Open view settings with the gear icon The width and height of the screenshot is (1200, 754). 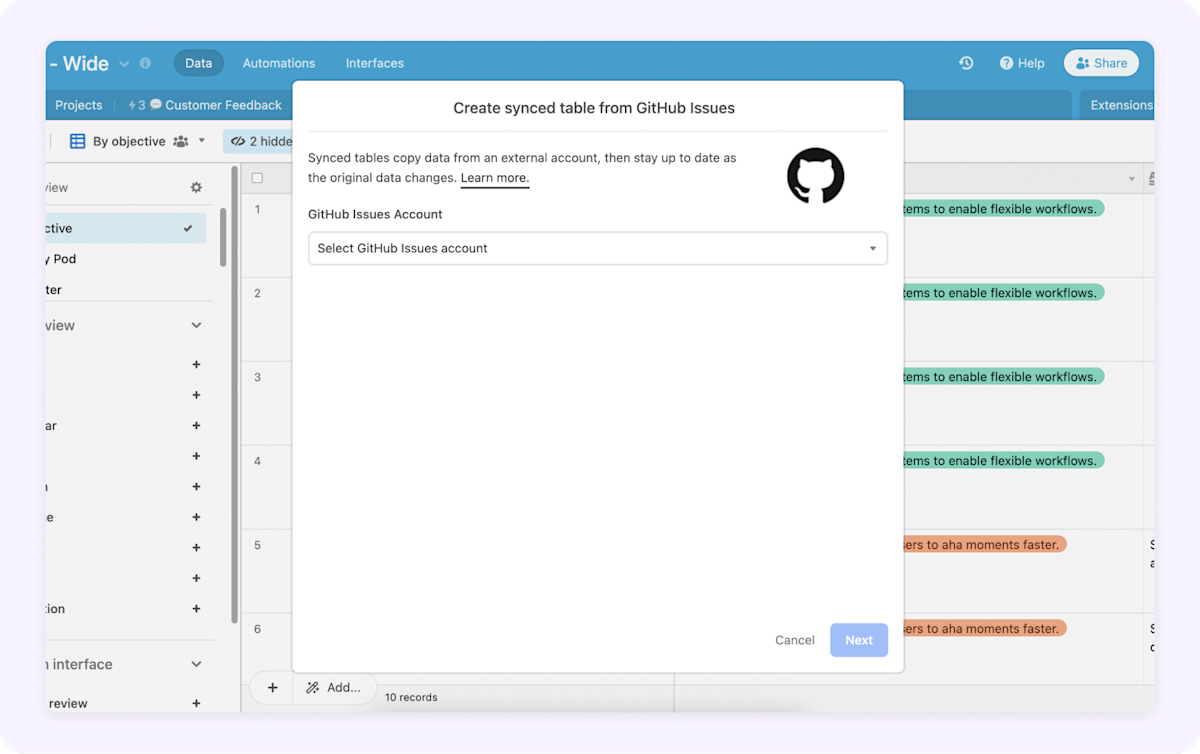pos(196,186)
